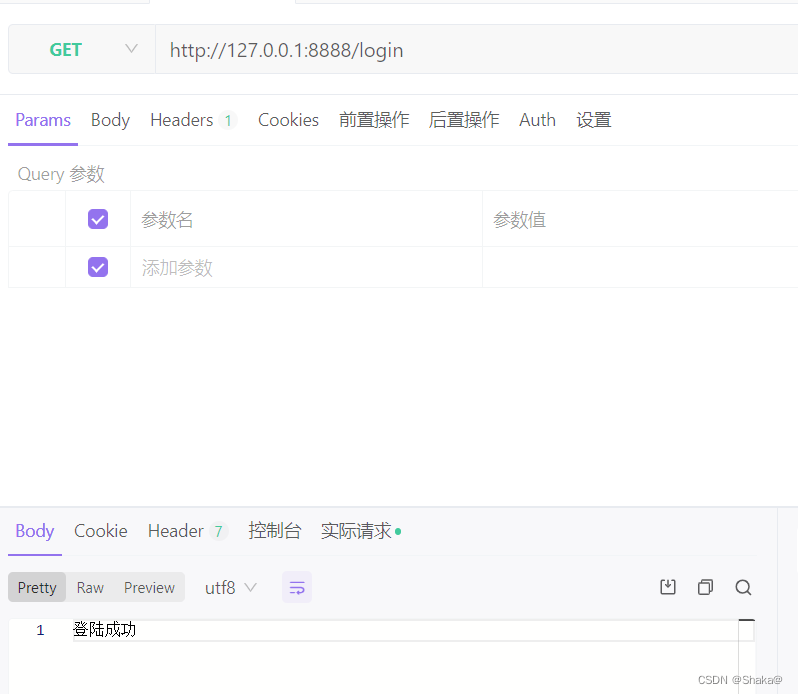This screenshot has width=798, height=694.
Task: Open the request Cookies tab
Action: coord(288,120)
